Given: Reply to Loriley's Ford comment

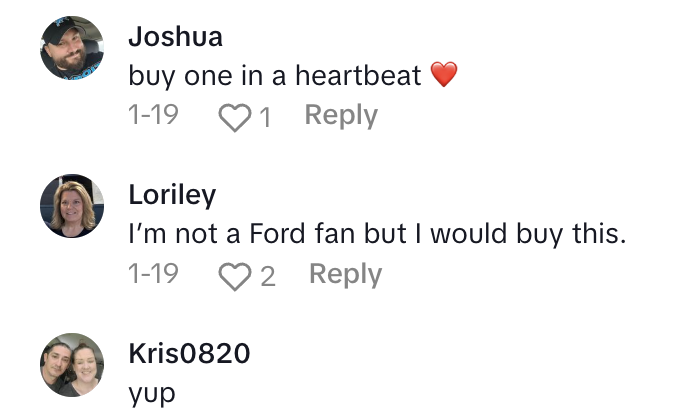Looking at the screenshot, I should (345, 275).
